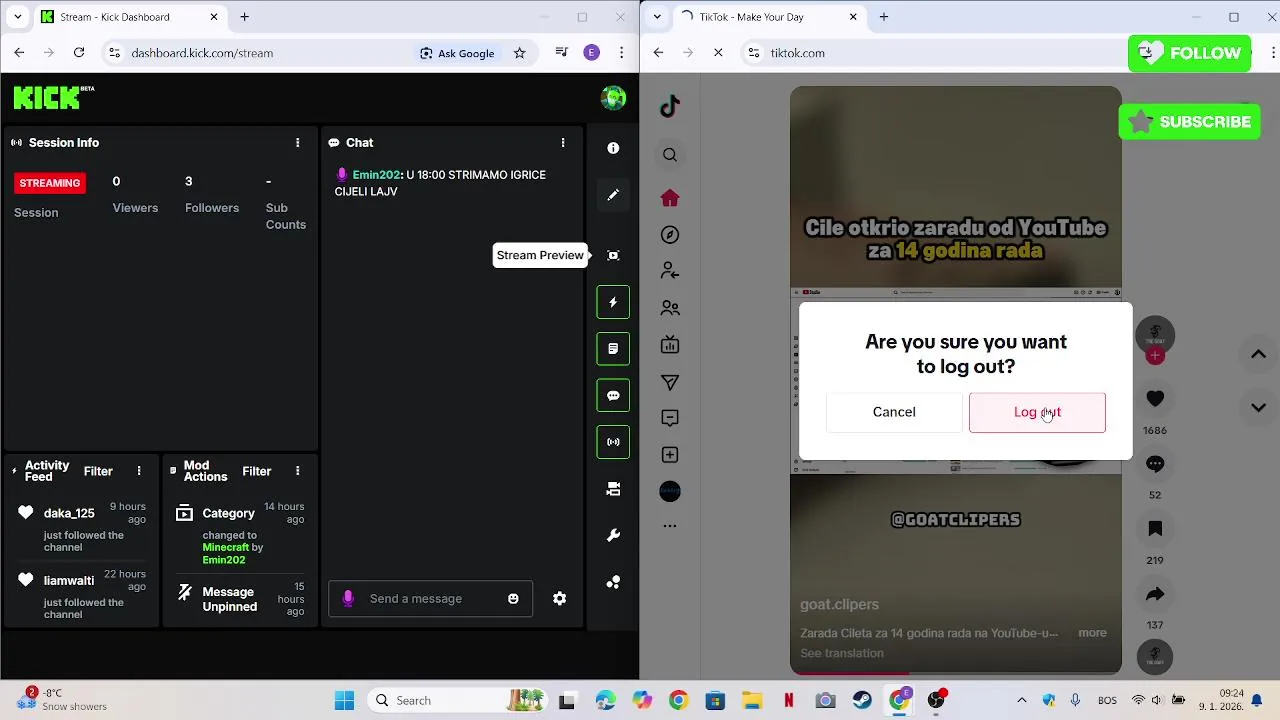Click the Minecraft category link
The image size is (1280, 720).
coord(226,547)
